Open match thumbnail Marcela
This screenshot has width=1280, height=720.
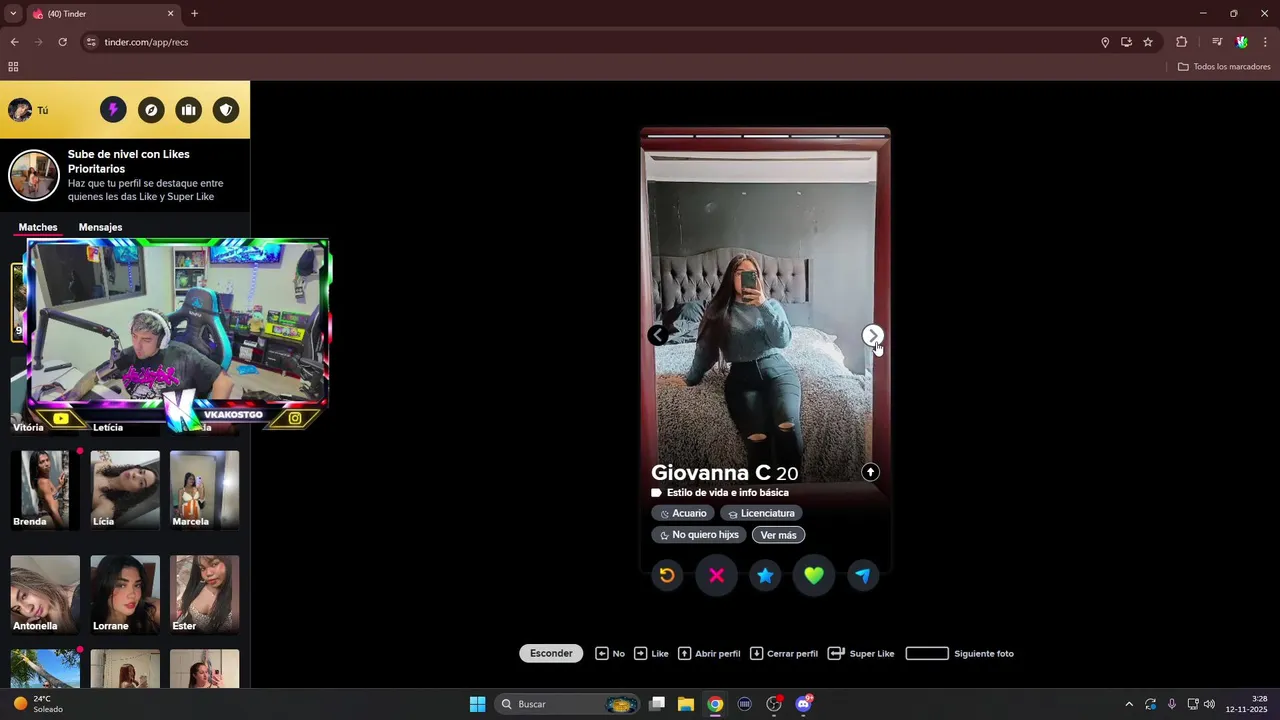coord(205,489)
